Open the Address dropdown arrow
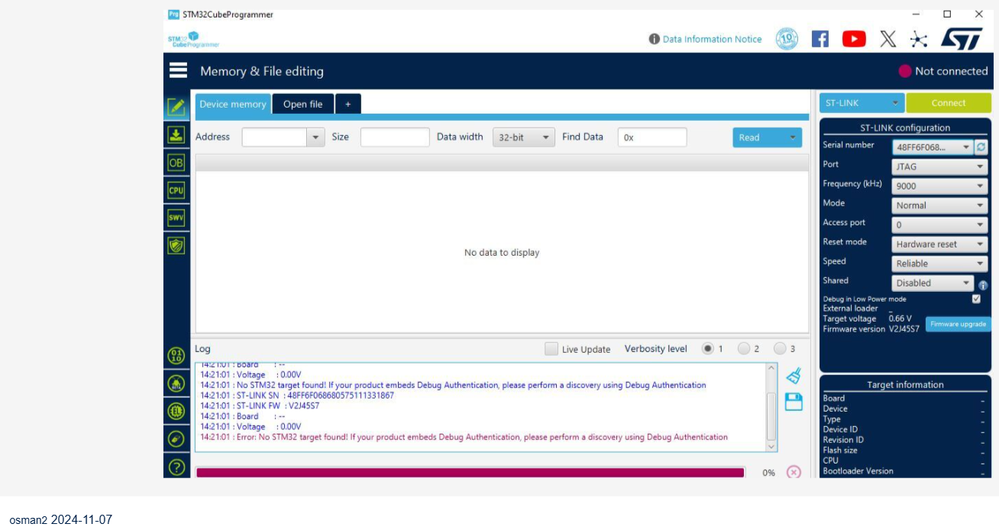 (x=315, y=137)
